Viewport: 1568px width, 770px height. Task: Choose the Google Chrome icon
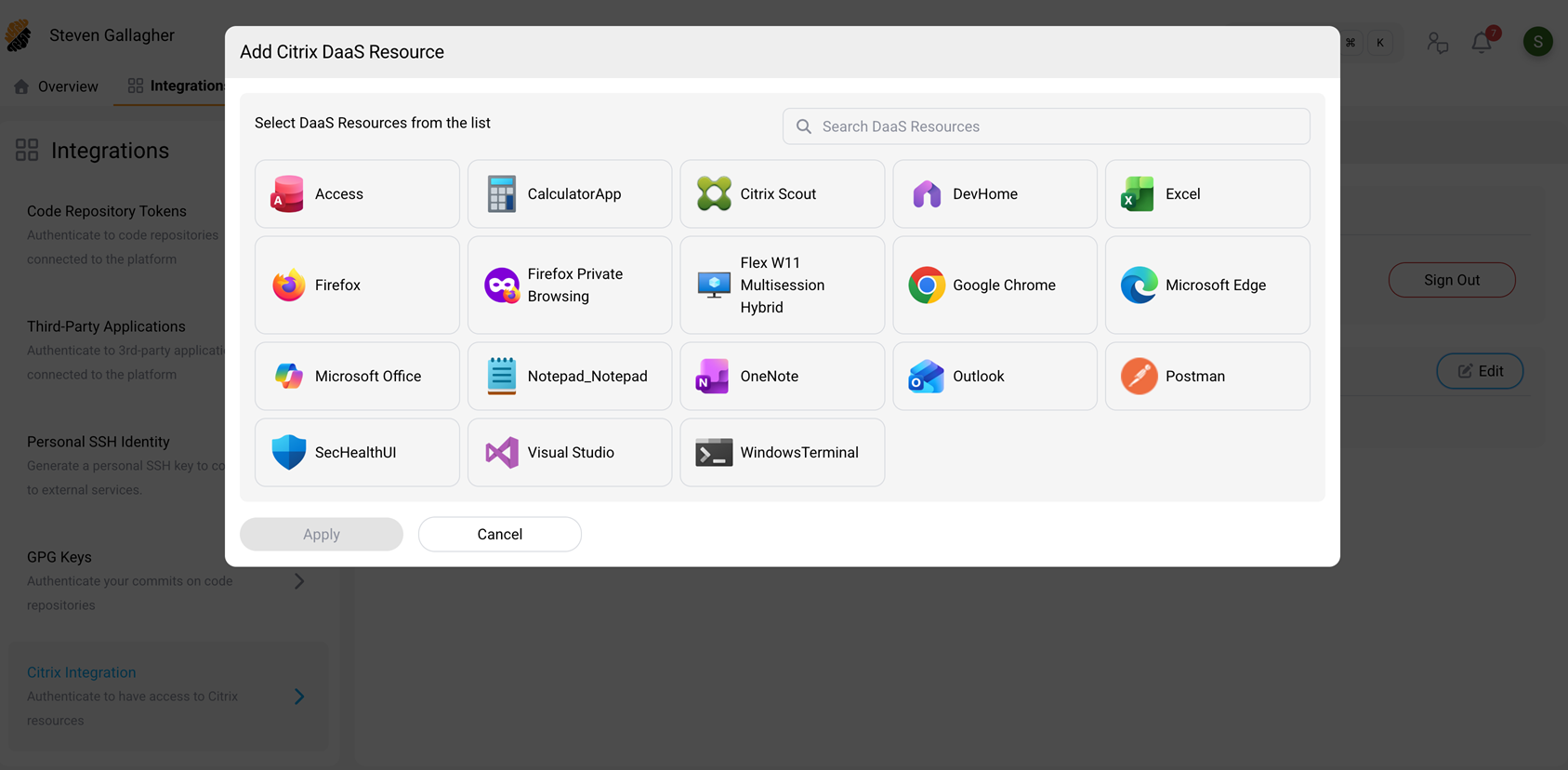click(x=927, y=285)
